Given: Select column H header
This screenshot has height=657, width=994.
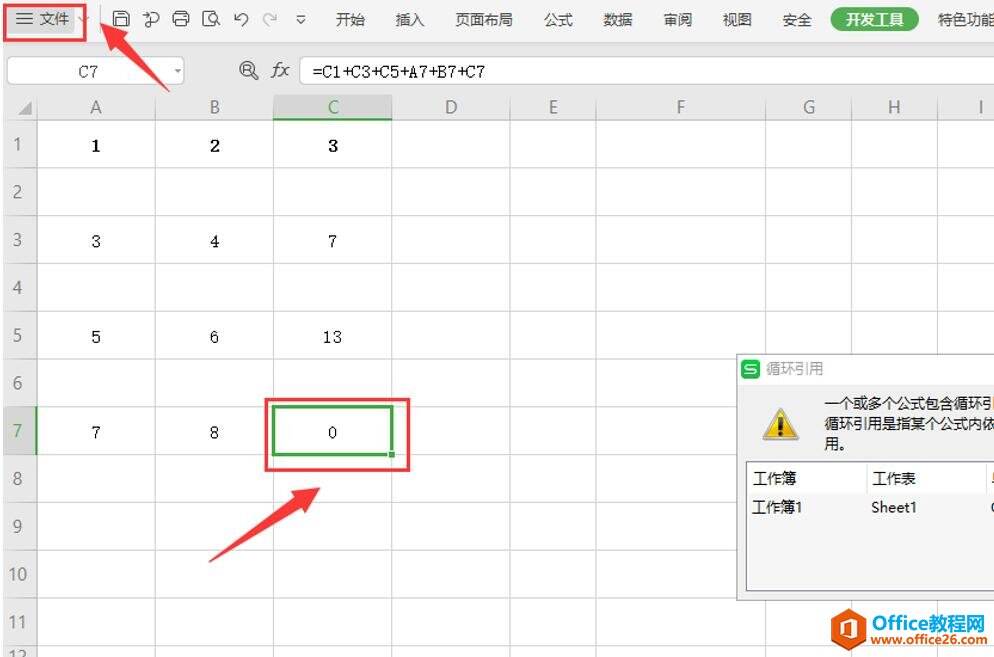Looking at the screenshot, I should coord(894,107).
